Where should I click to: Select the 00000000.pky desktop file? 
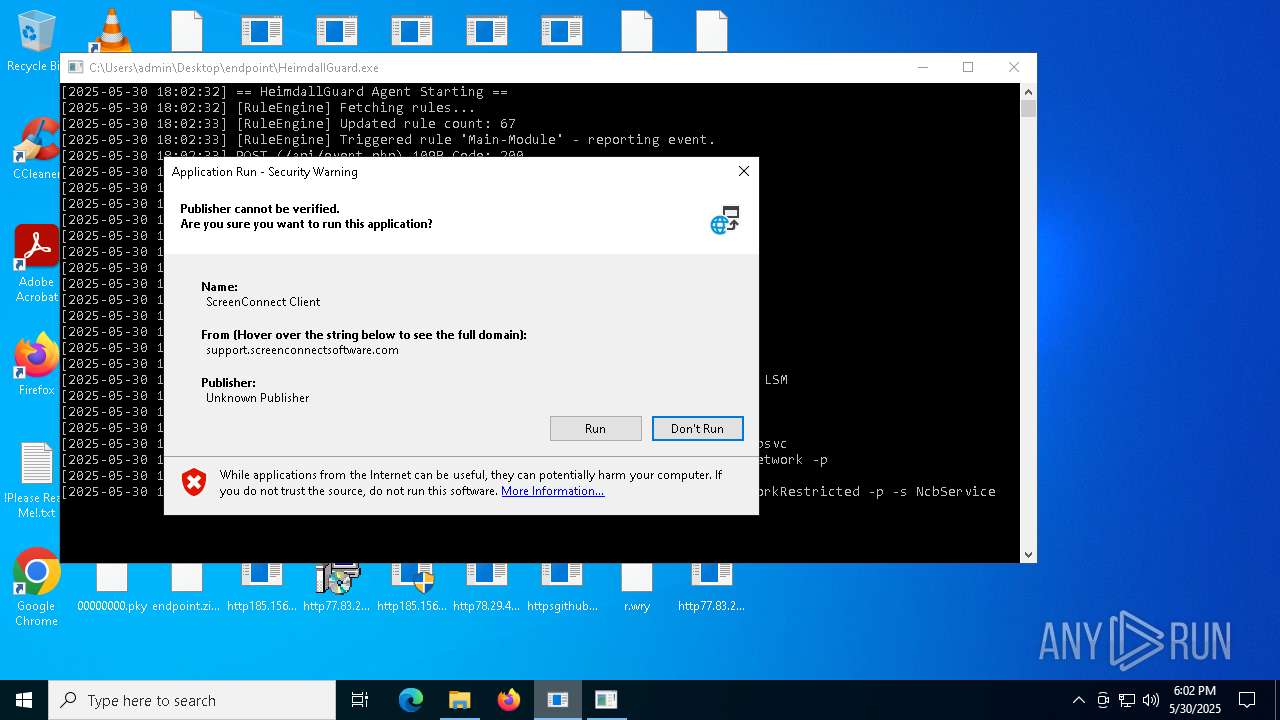click(x=112, y=588)
